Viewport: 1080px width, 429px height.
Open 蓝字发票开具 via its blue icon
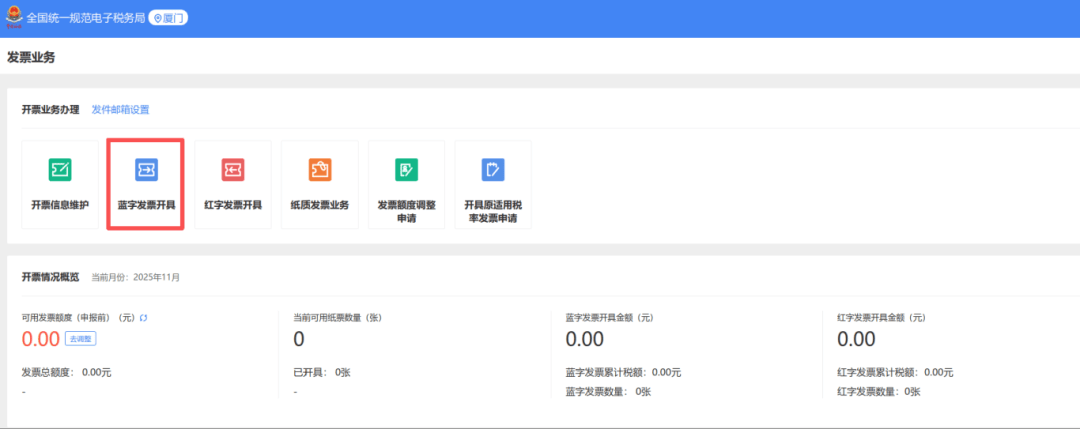click(146, 170)
